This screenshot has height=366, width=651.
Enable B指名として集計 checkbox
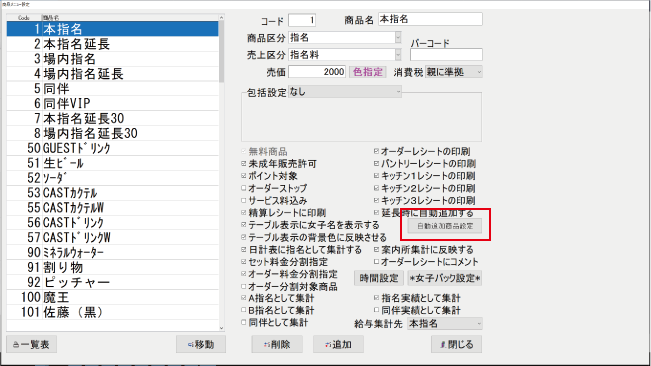click(244, 310)
